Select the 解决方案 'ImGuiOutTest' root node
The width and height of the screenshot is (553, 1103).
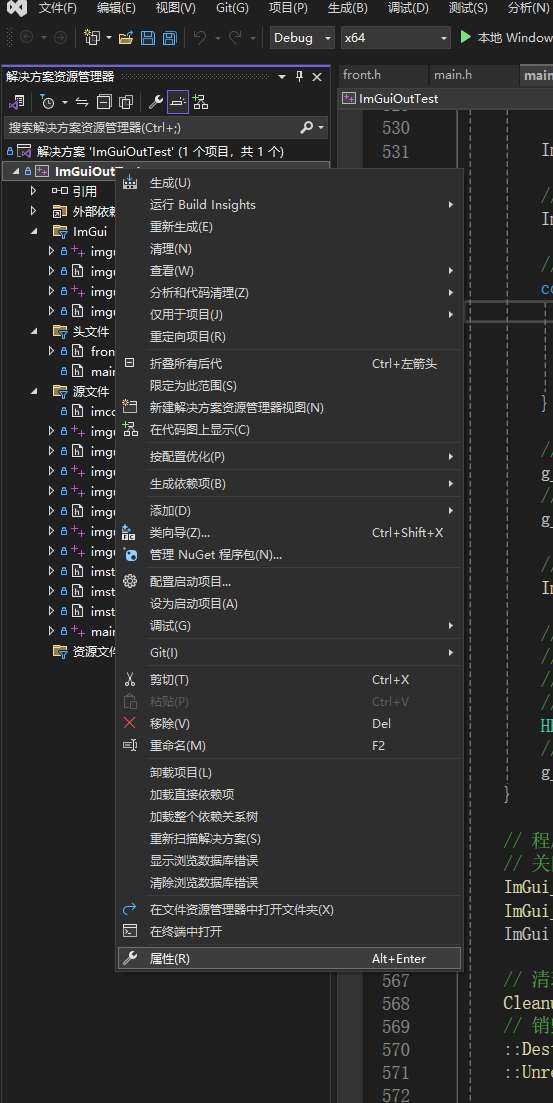coord(160,151)
